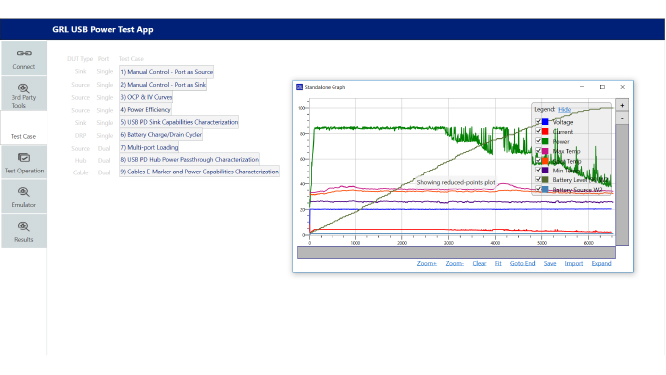666x375 pixels.
Task: Click the Import link under the graph
Action: 574,263
